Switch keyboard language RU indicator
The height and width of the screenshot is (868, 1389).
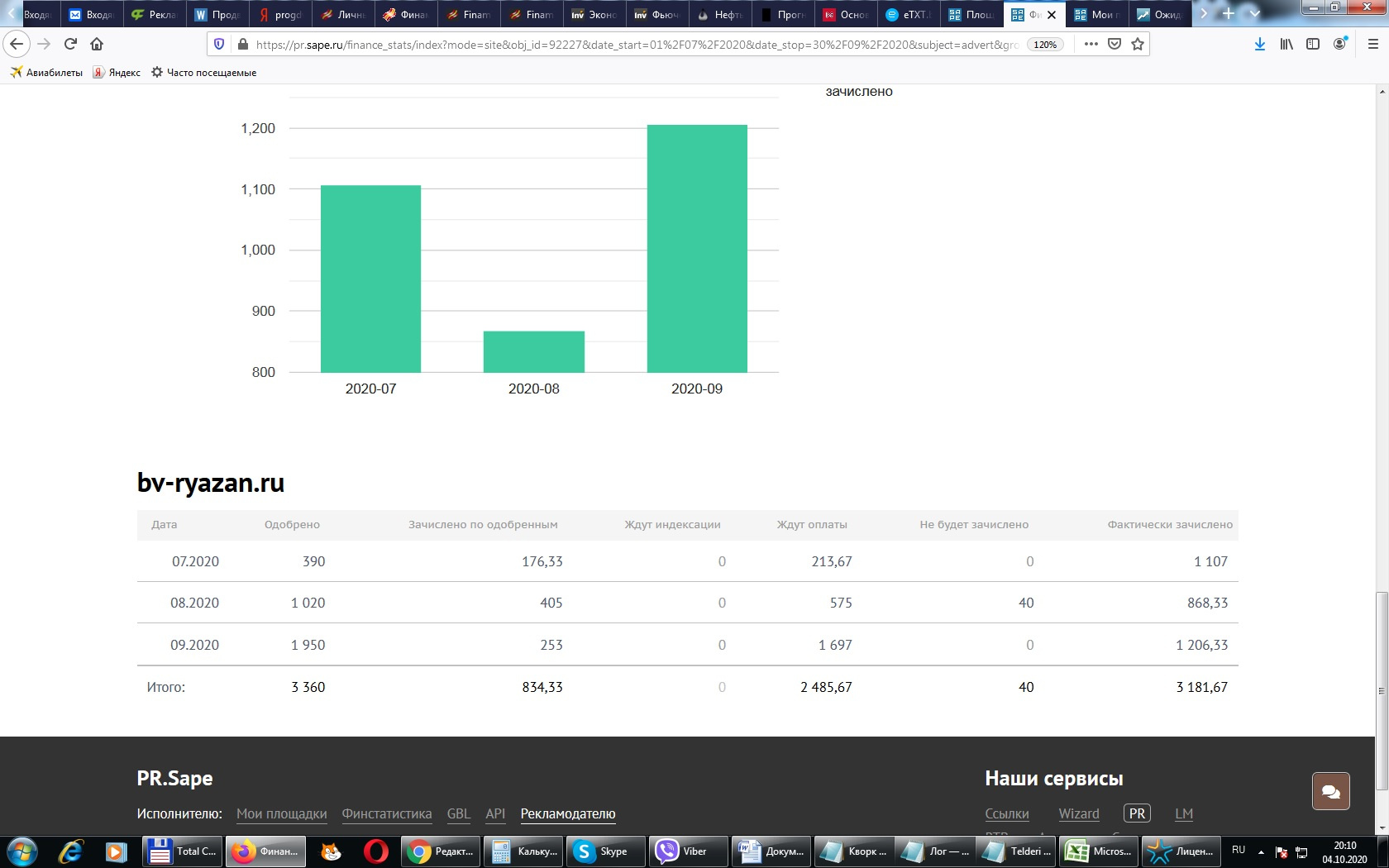(x=1239, y=850)
